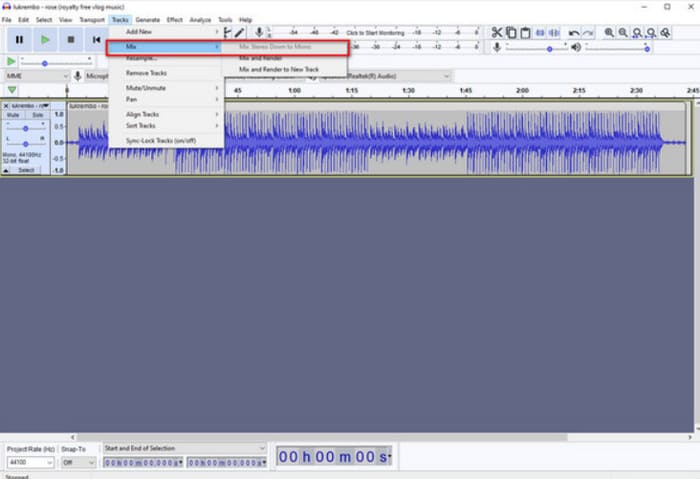The width and height of the screenshot is (700, 479).
Task: Click the audio position time display
Action: click(334, 456)
